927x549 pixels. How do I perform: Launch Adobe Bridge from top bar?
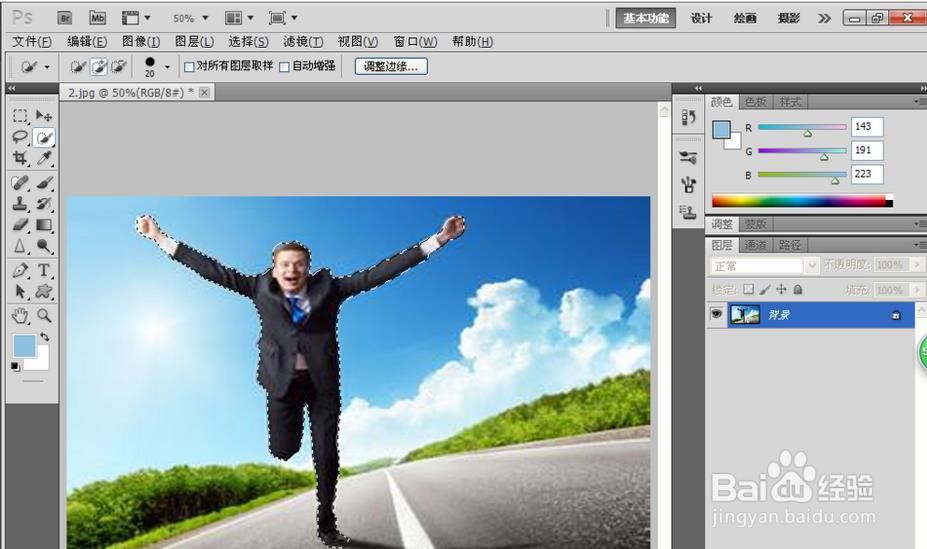point(64,18)
